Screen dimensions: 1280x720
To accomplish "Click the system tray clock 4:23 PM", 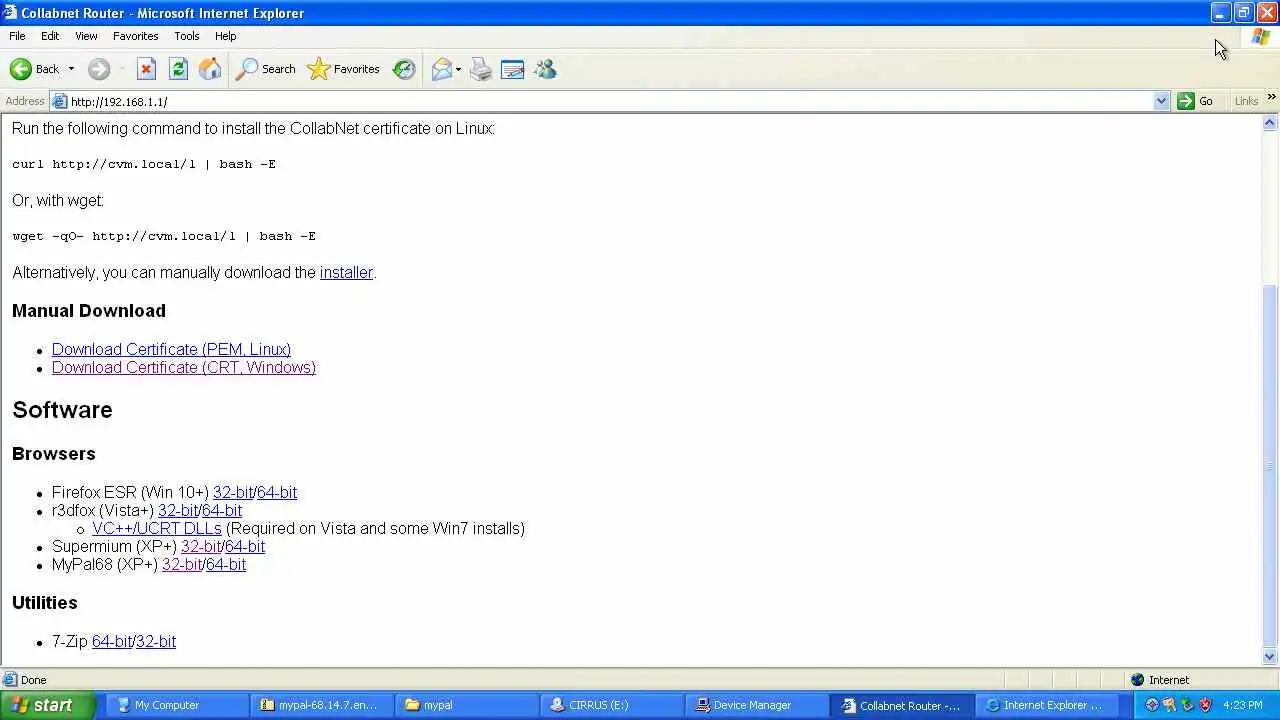I will pyautogui.click(x=1243, y=705).
